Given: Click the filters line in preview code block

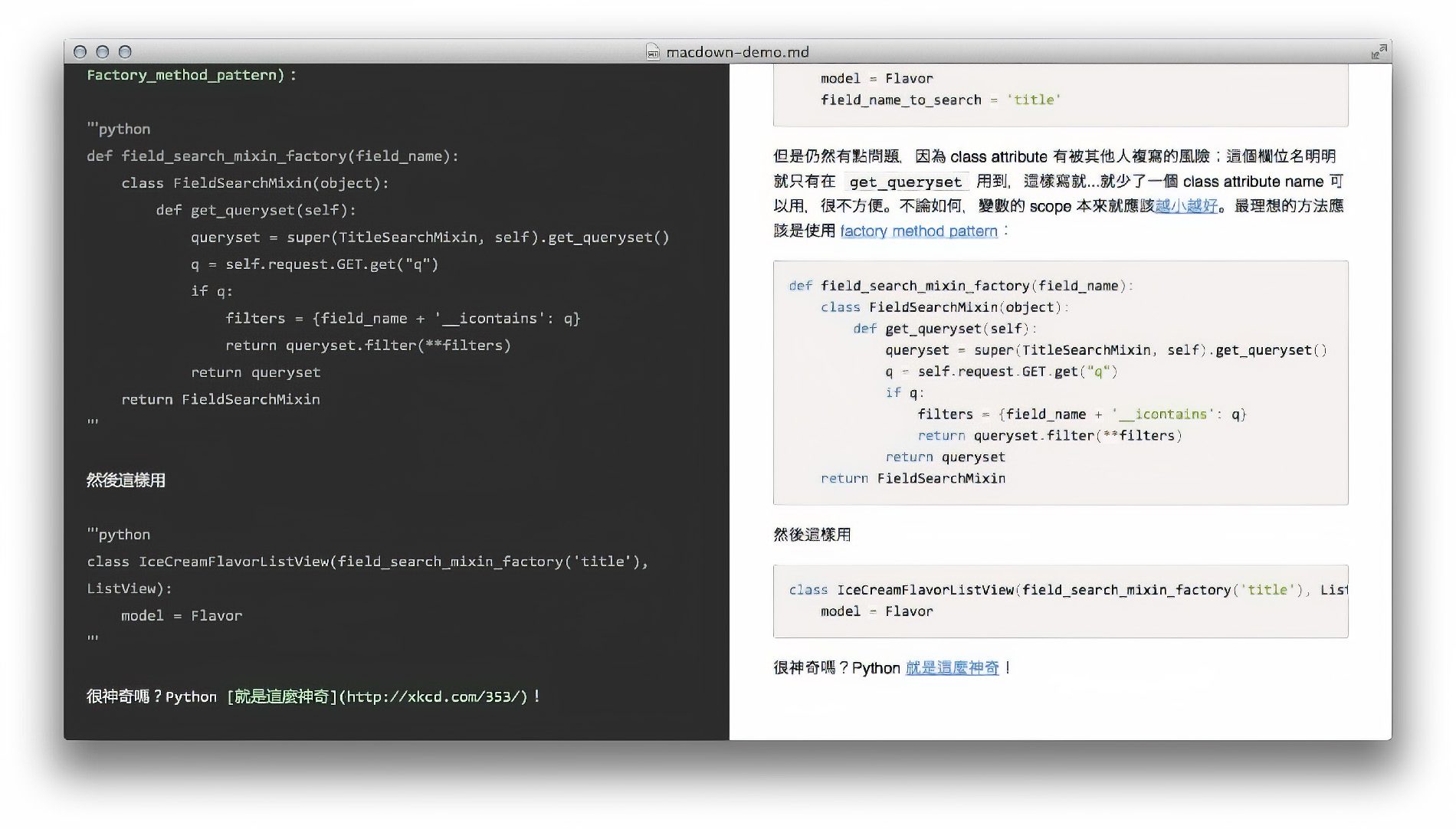Looking at the screenshot, I should click(1082, 414).
